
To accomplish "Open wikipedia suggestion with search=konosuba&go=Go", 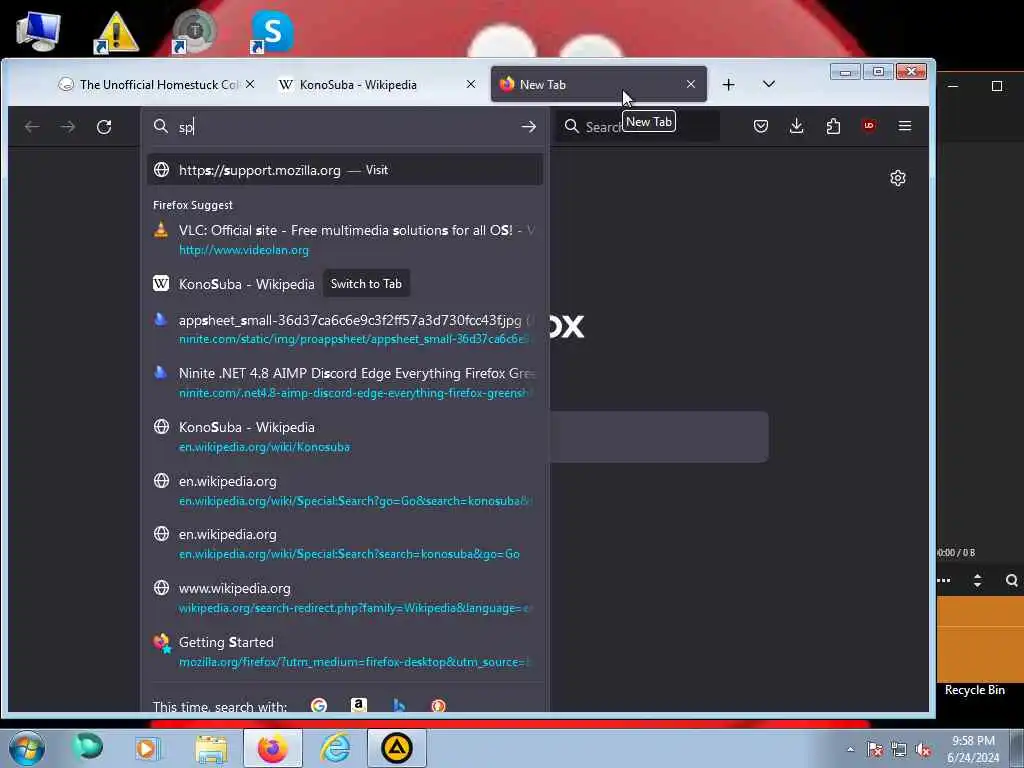I will [345, 543].
